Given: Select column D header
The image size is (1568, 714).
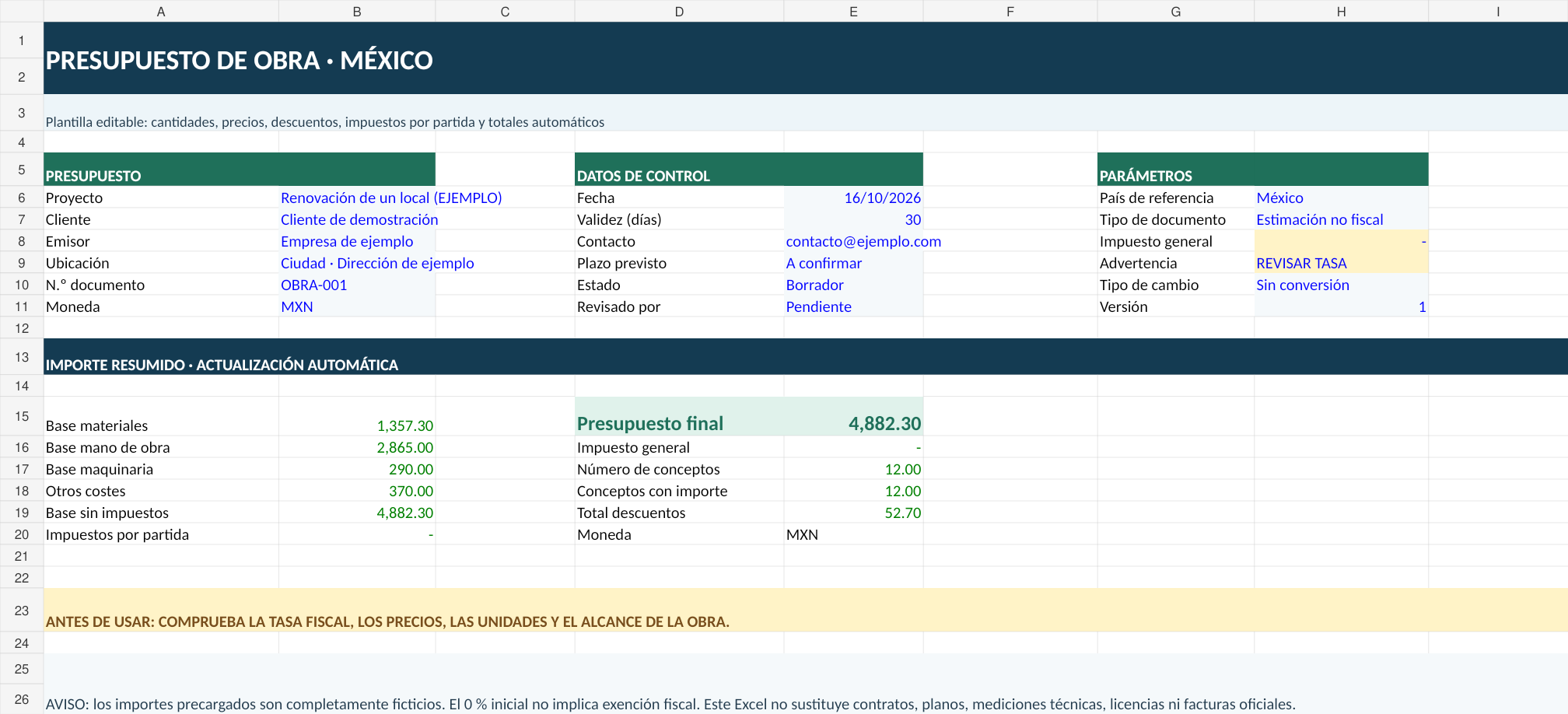Looking at the screenshot, I should 679,11.
